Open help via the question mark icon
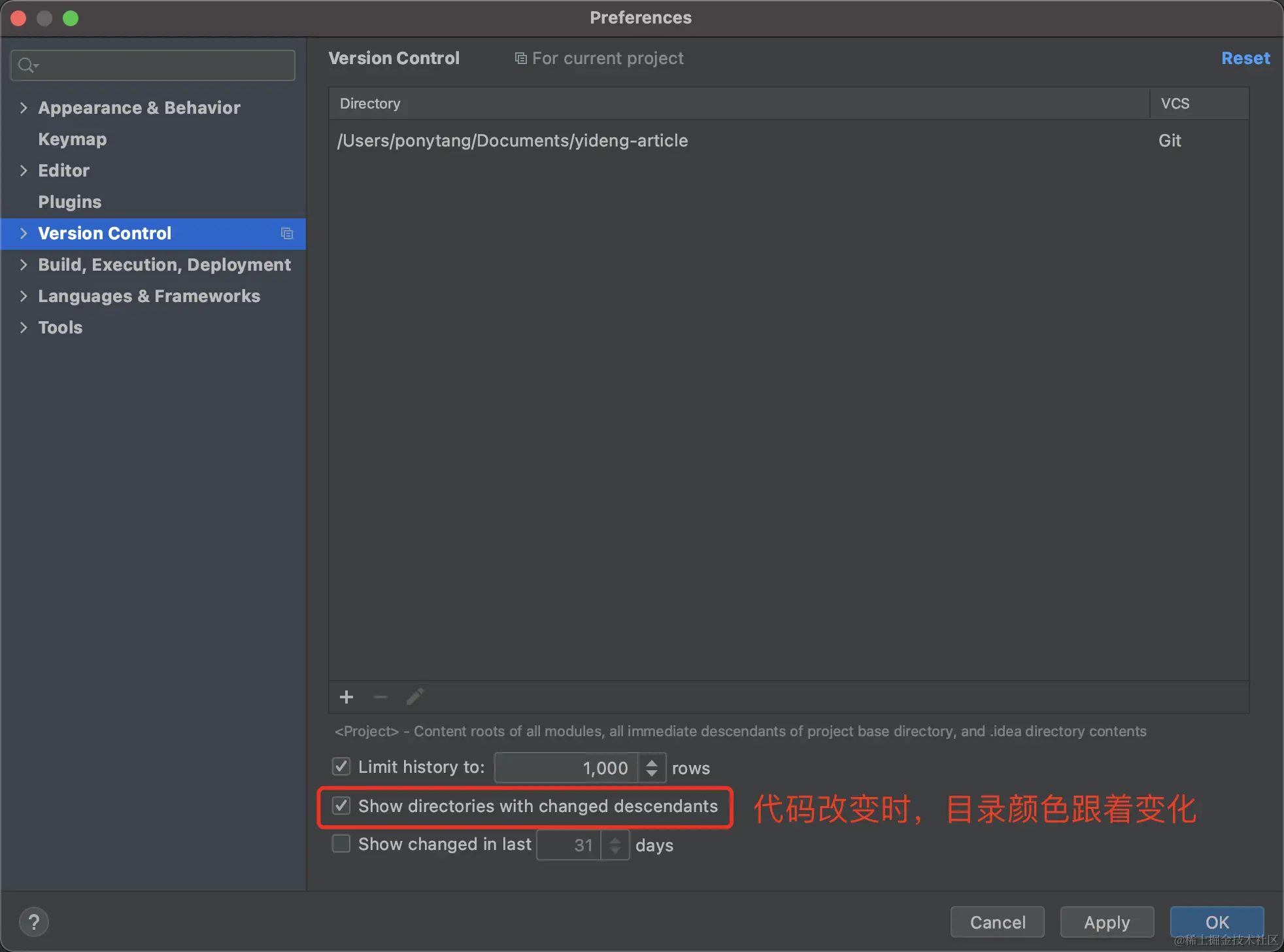This screenshot has height=952, width=1284. (34, 921)
